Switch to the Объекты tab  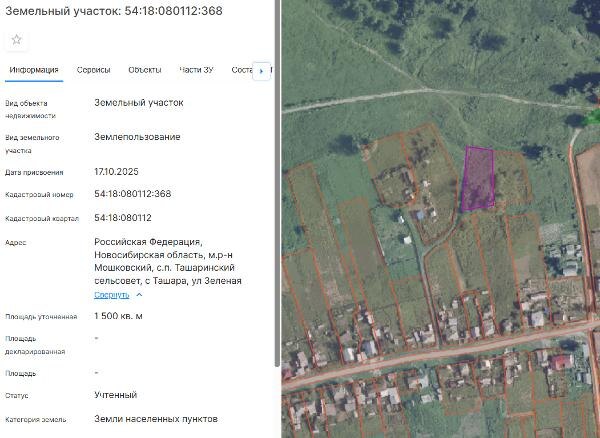tap(145, 70)
